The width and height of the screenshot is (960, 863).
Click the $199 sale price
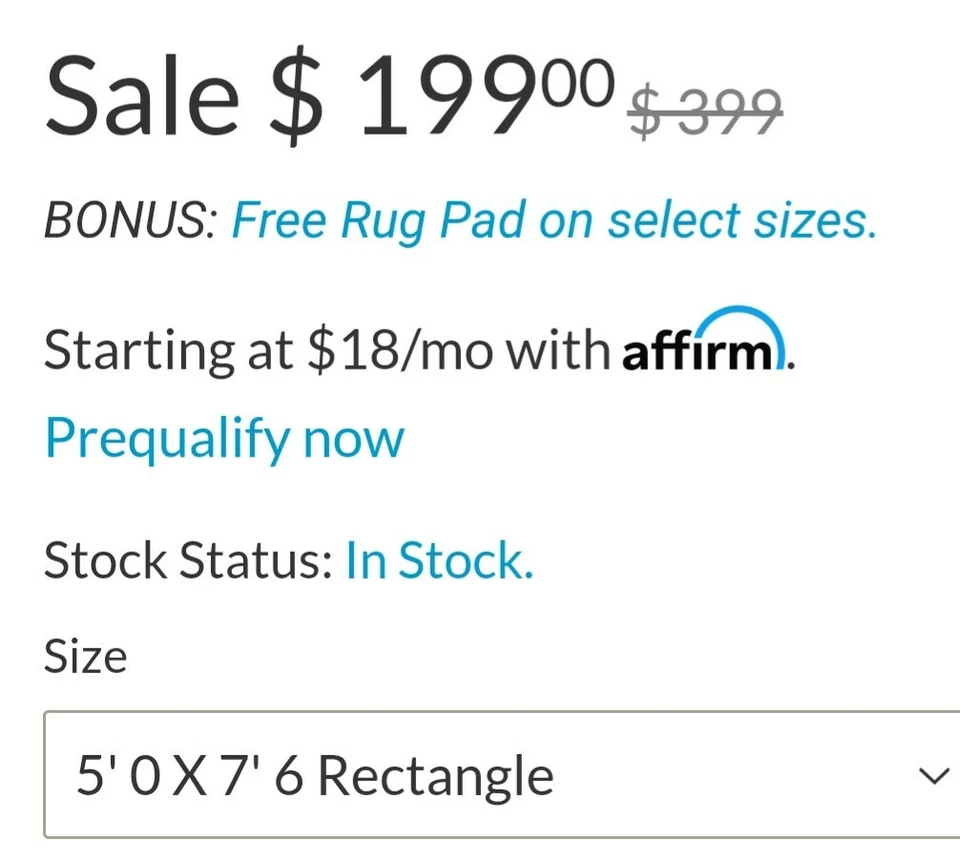point(440,98)
